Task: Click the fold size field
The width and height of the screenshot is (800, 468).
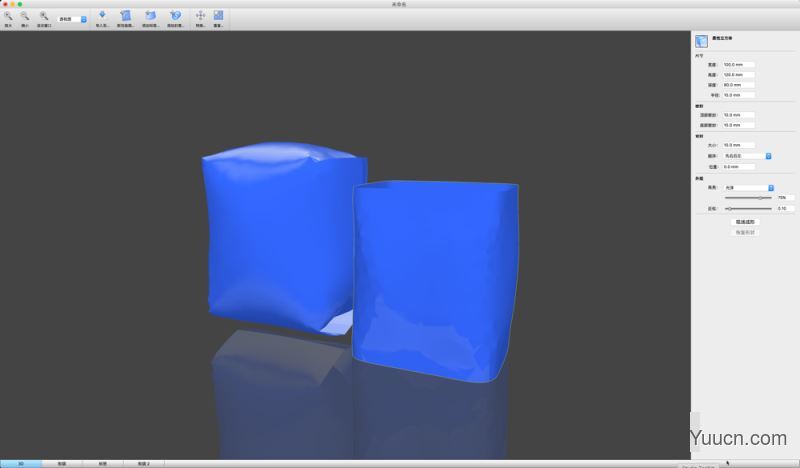Action: [738, 145]
